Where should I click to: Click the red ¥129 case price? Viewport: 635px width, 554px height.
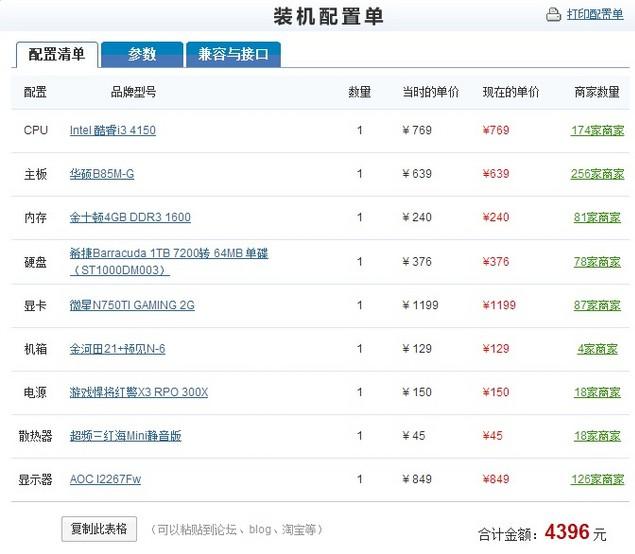tap(496, 349)
